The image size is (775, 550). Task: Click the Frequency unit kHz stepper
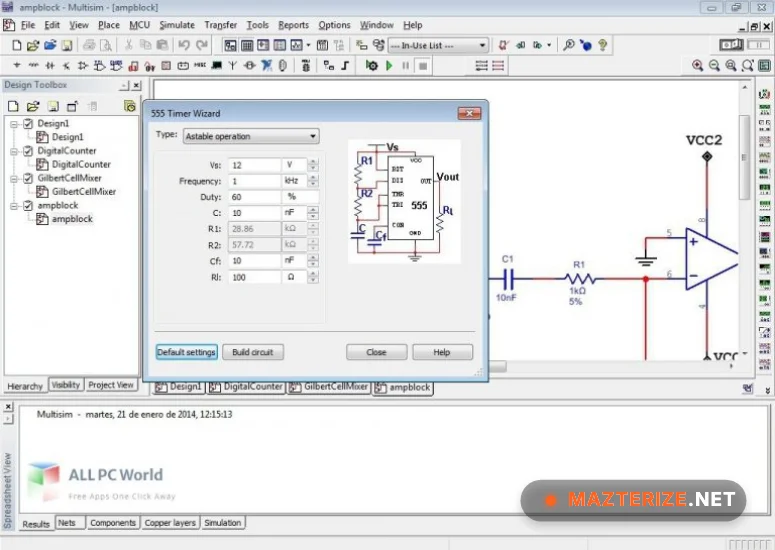coord(312,181)
